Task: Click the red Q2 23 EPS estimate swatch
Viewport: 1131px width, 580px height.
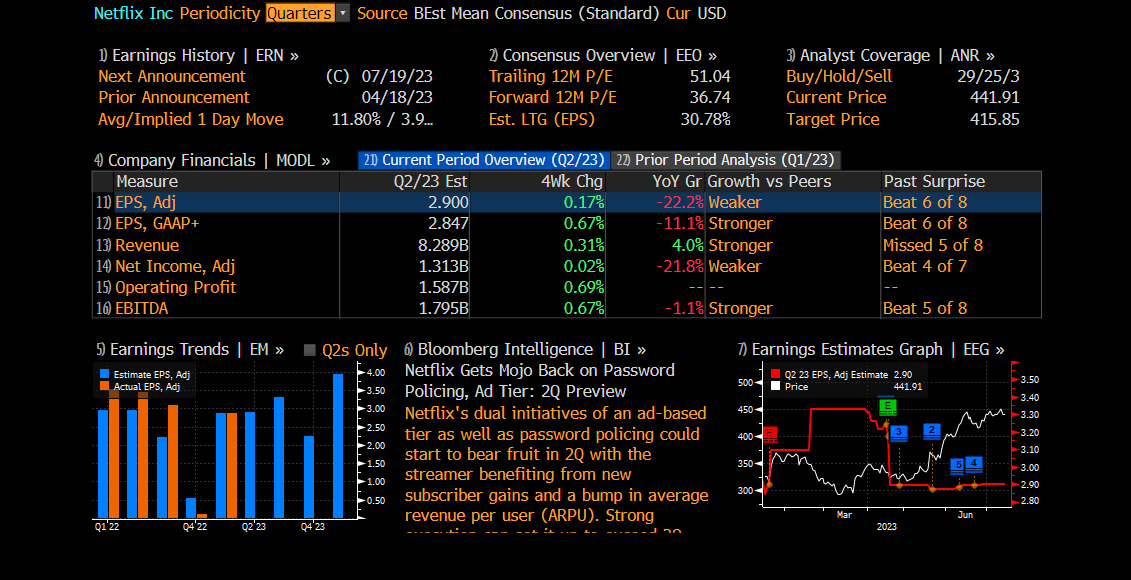Action: point(775,374)
